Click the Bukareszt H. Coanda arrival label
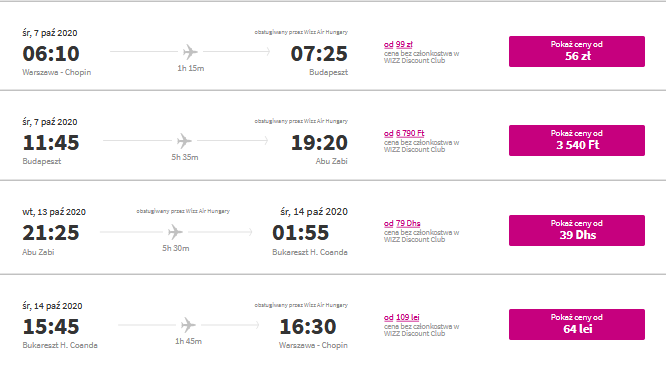The height and width of the screenshot is (366, 666). [310, 252]
